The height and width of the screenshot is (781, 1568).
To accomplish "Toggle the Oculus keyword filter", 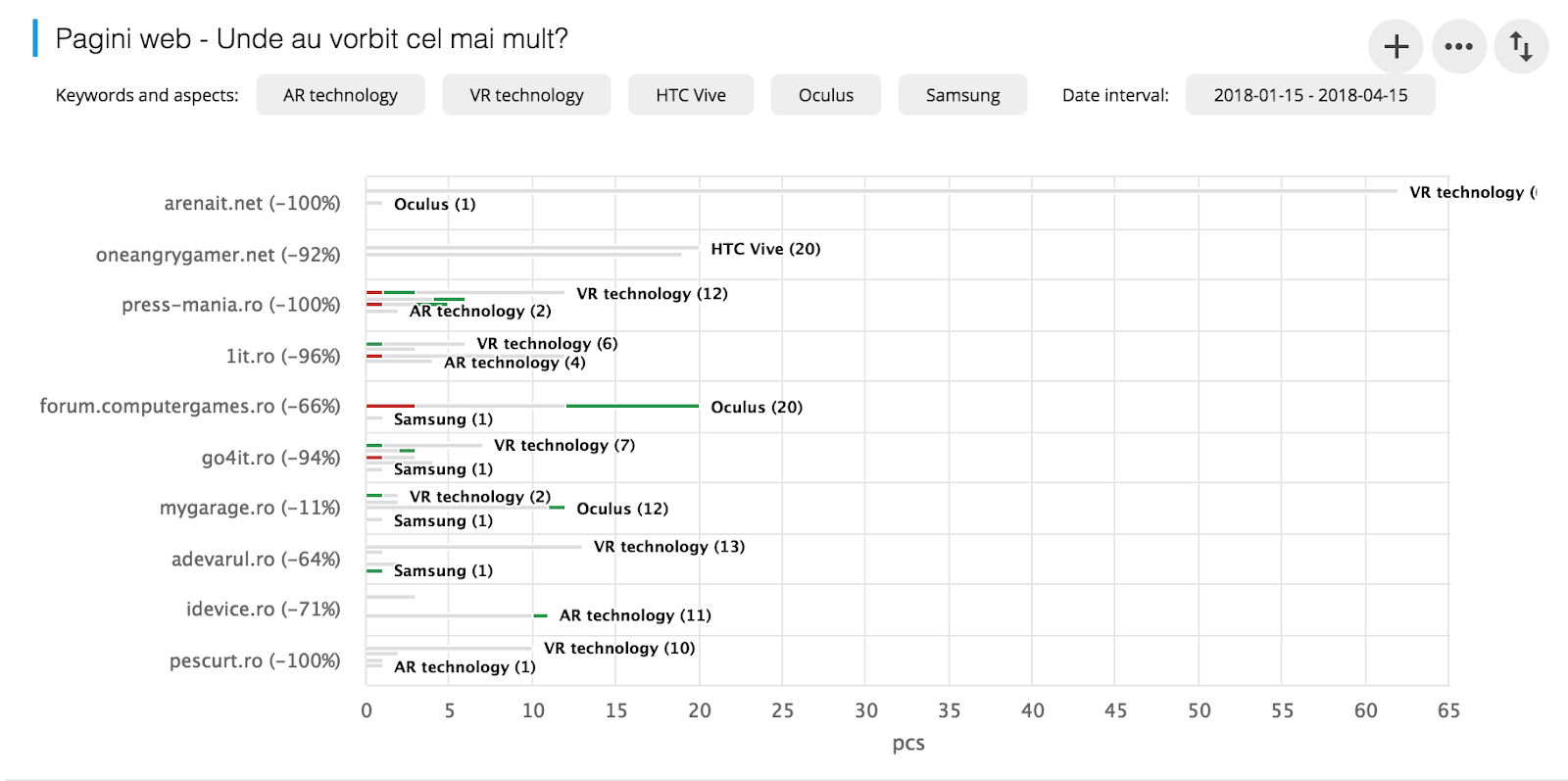I will 826,95.
